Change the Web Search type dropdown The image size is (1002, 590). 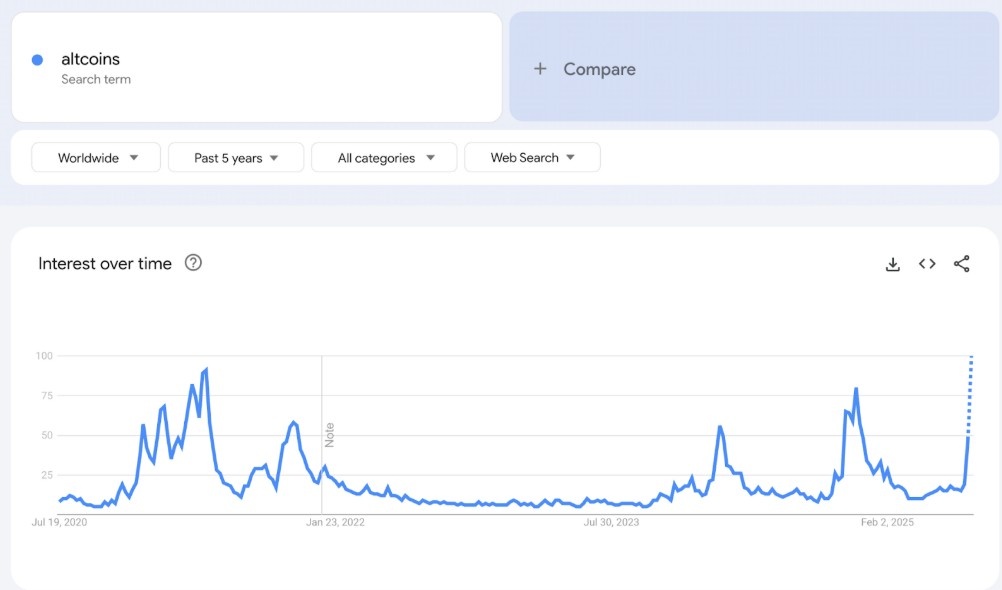[x=532, y=158]
